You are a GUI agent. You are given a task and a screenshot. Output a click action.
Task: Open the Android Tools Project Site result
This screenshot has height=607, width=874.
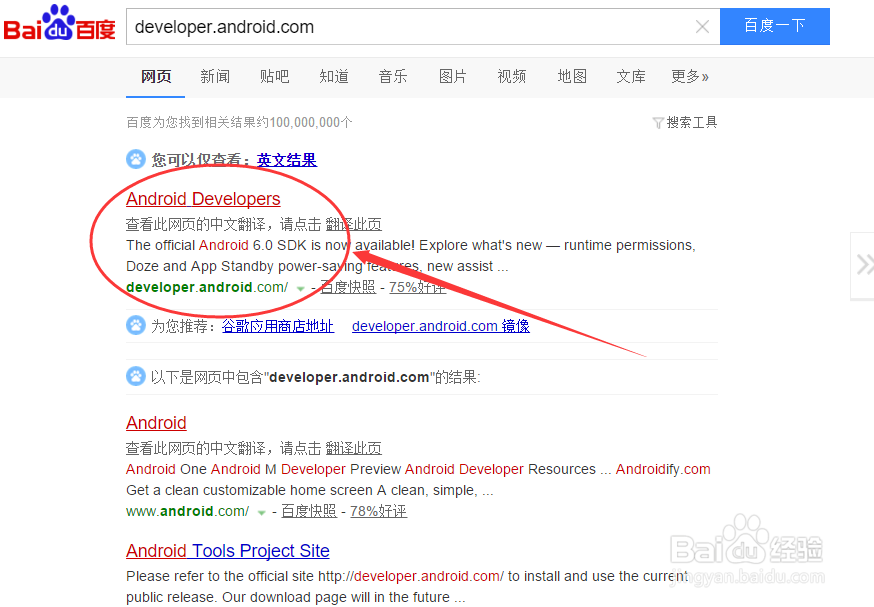[x=227, y=551]
